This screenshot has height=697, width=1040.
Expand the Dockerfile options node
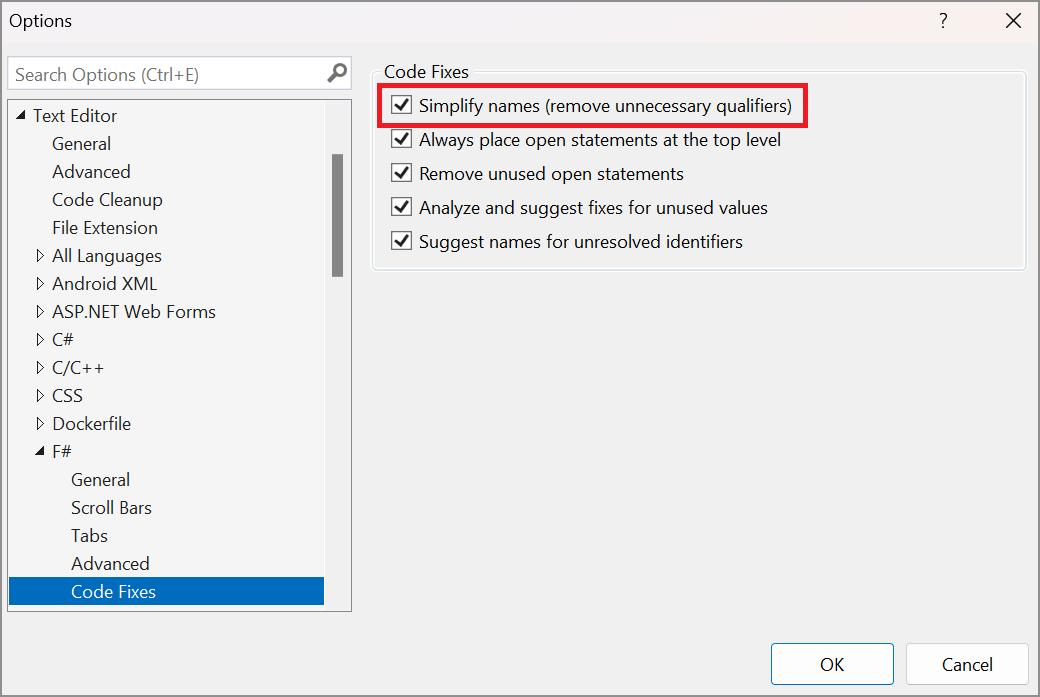[39, 423]
